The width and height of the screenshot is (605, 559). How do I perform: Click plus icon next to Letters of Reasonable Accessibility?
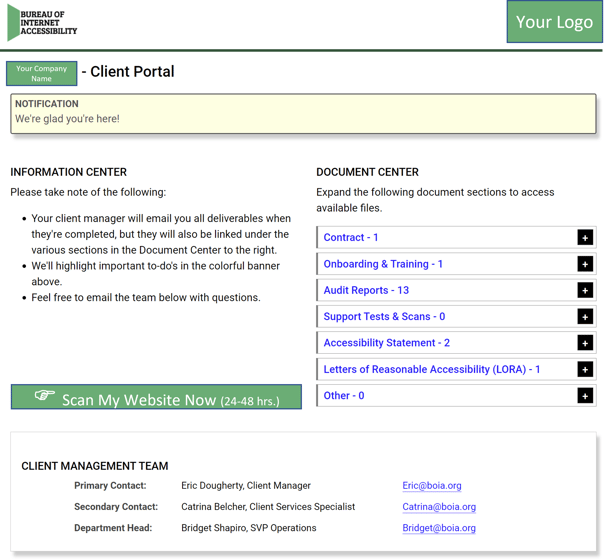click(x=584, y=369)
